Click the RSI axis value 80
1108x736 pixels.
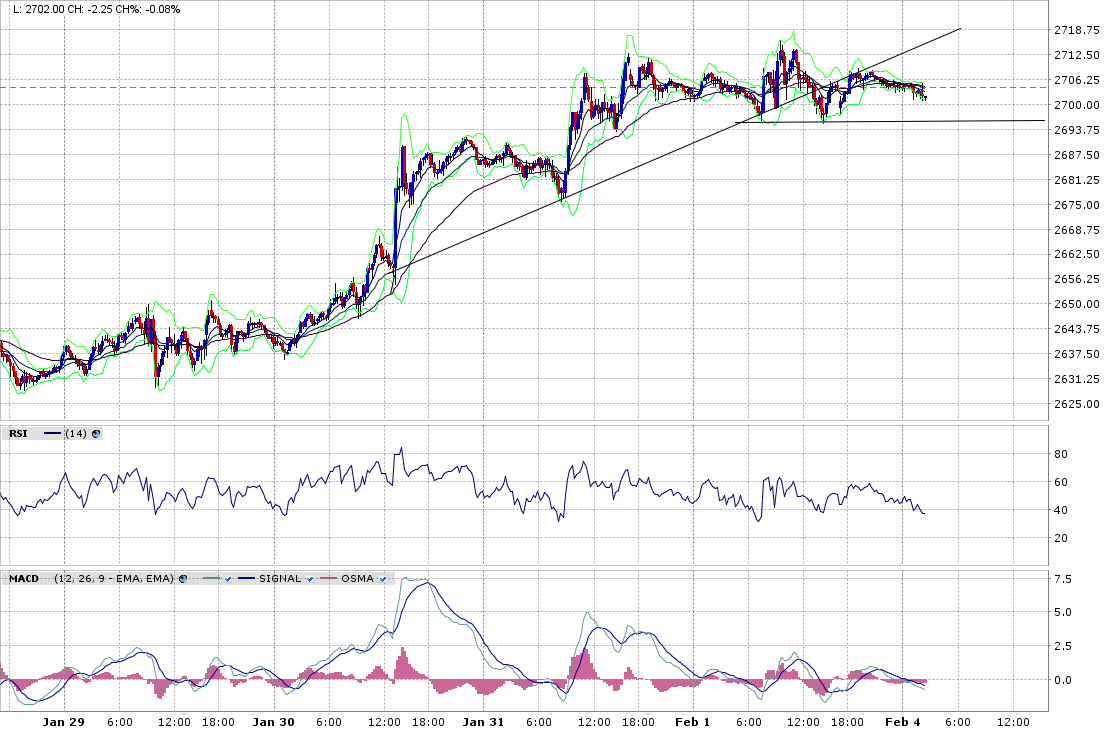(x=1061, y=454)
